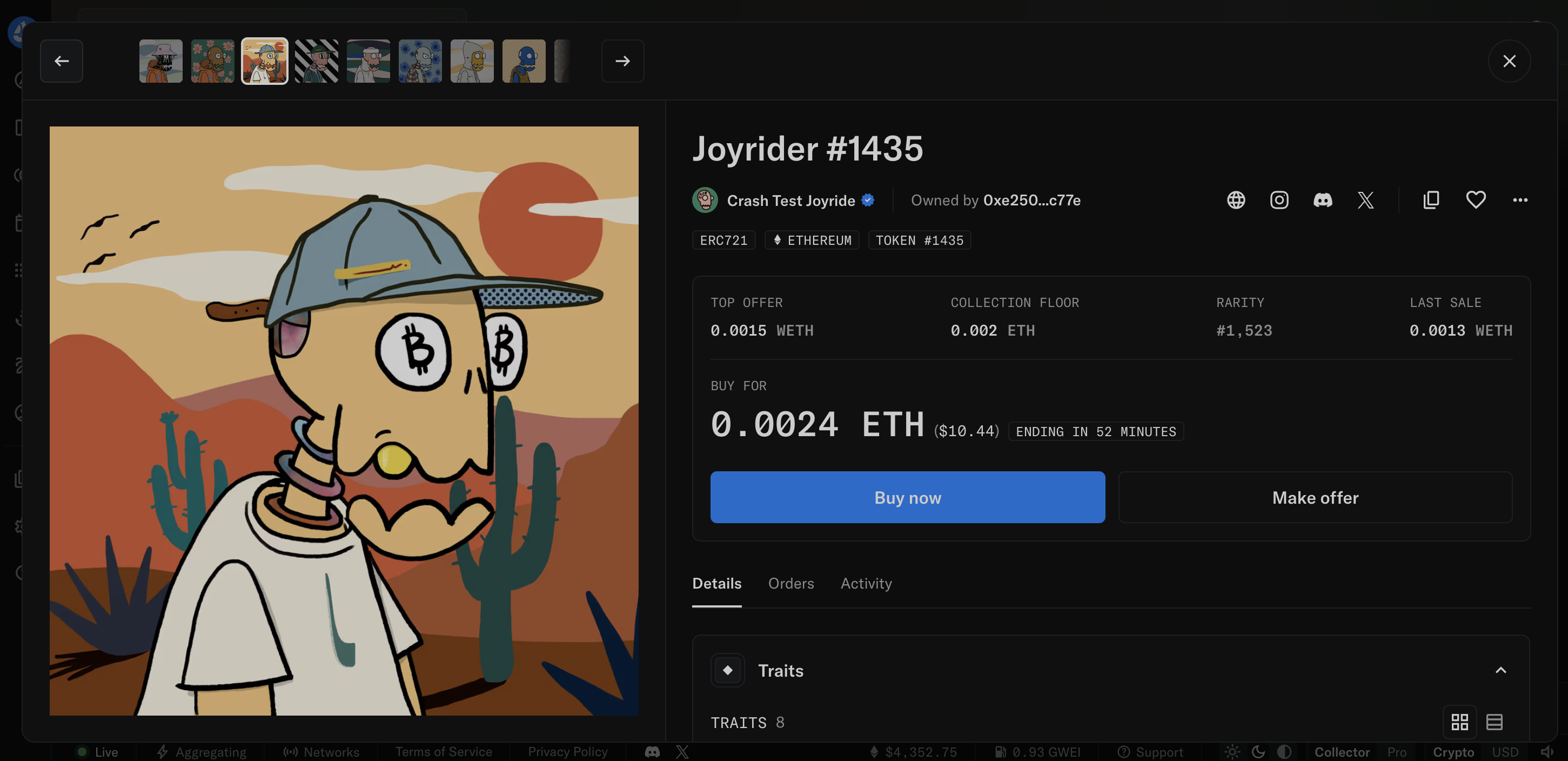This screenshot has width=1568, height=761.
Task: Open the Activity tab
Action: (866, 583)
